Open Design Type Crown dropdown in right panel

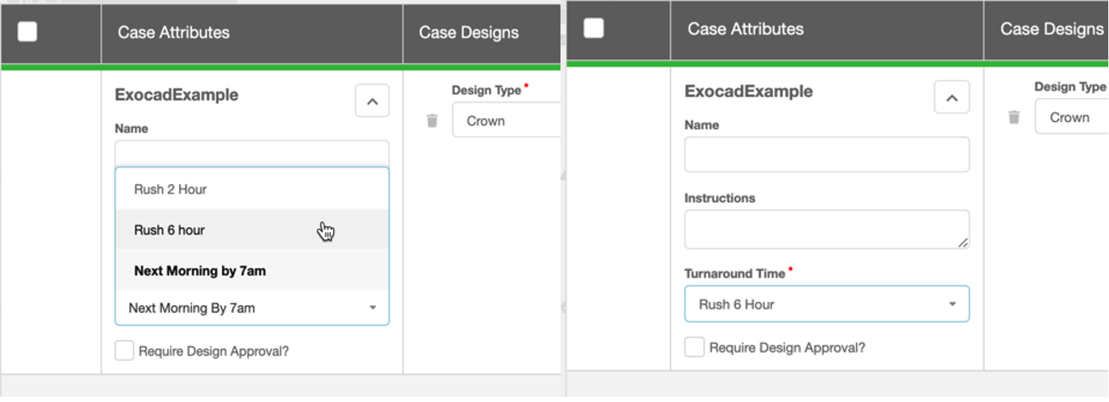(x=1072, y=117)
